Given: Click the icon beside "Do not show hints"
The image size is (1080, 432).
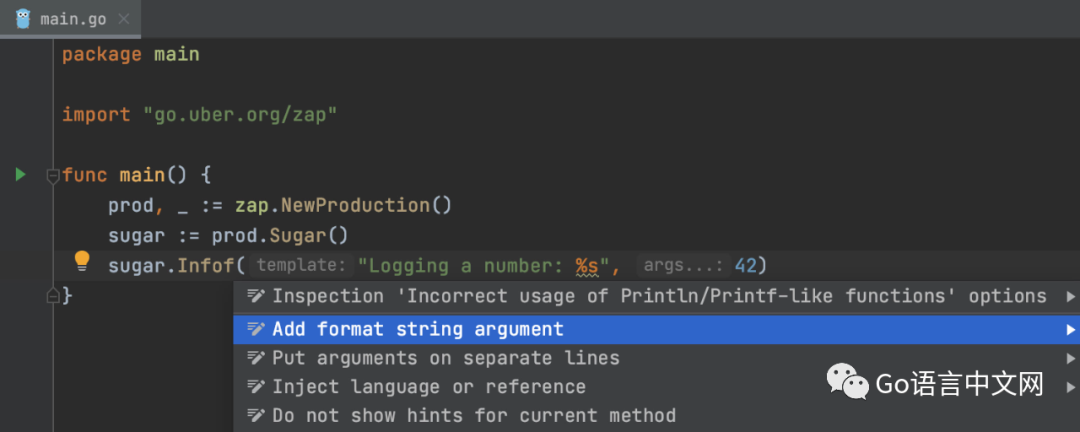Looking at the screenshot, I should coord(256,415).
